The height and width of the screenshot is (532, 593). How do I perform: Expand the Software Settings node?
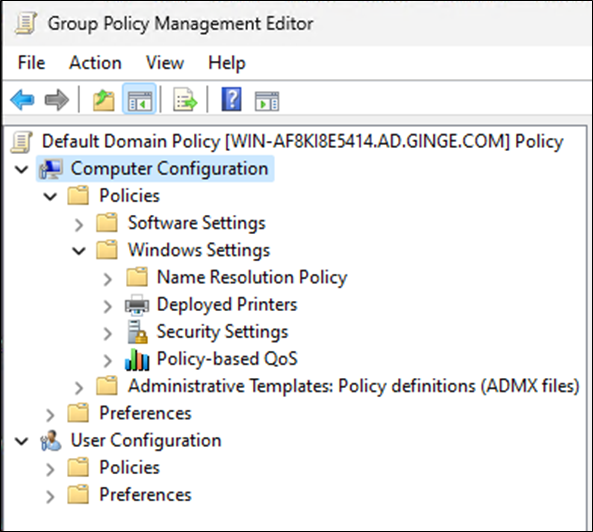79,225
